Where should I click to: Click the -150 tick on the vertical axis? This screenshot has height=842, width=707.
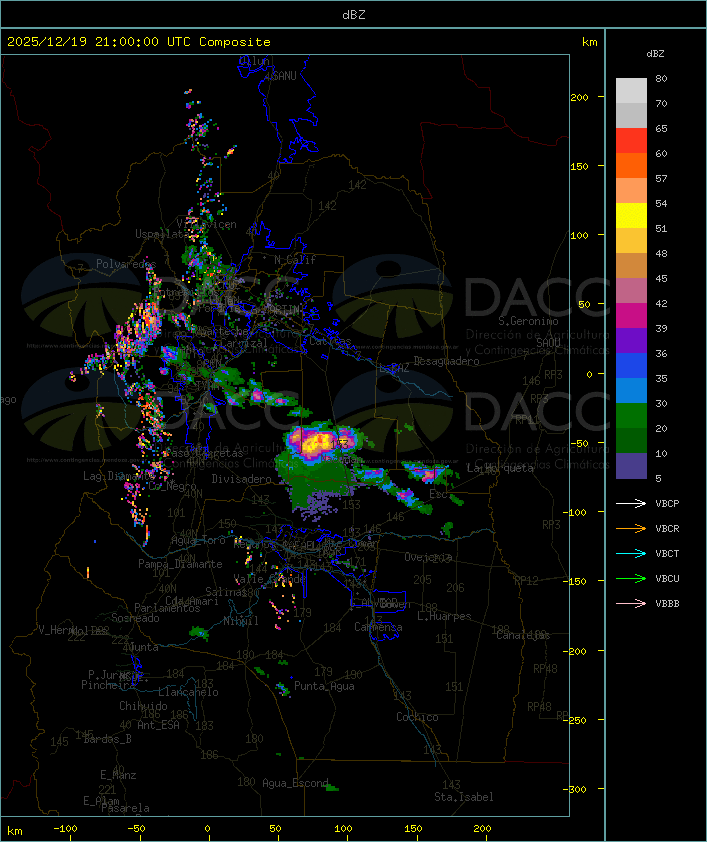click(577, 581)
